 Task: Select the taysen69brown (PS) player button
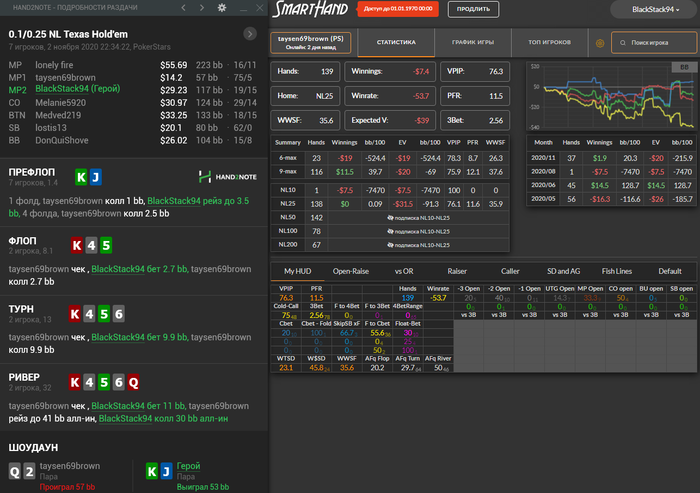pos(311,42)
